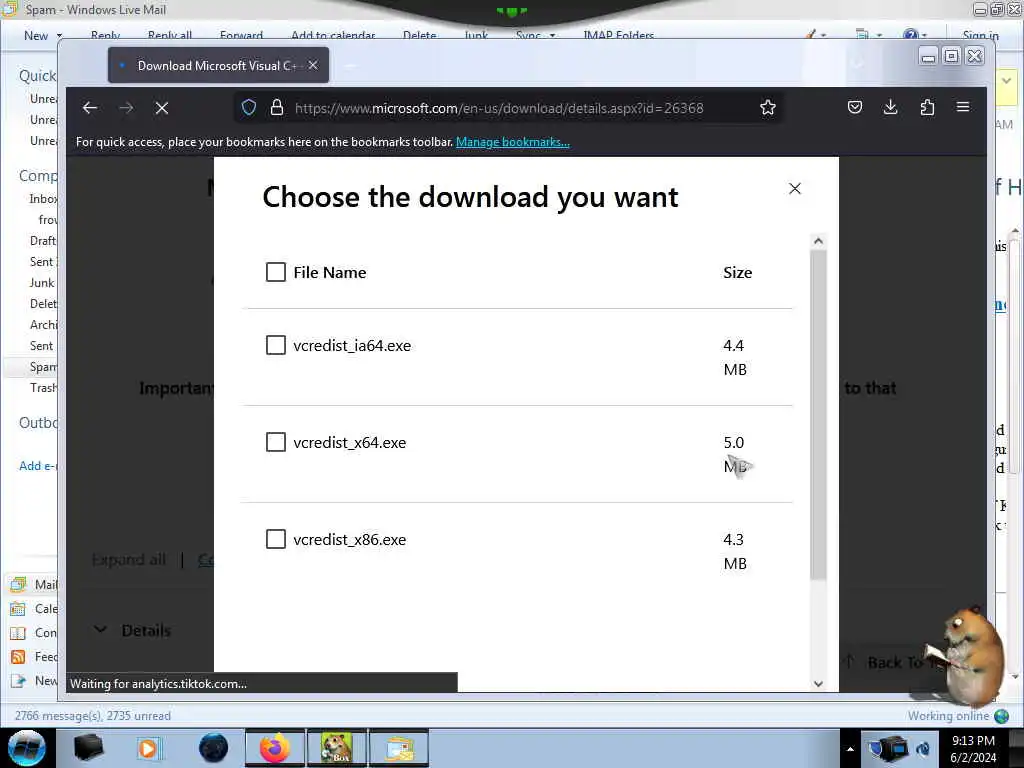
Task: Close the Choose the download dialog
Action: (x=795, y=189)
